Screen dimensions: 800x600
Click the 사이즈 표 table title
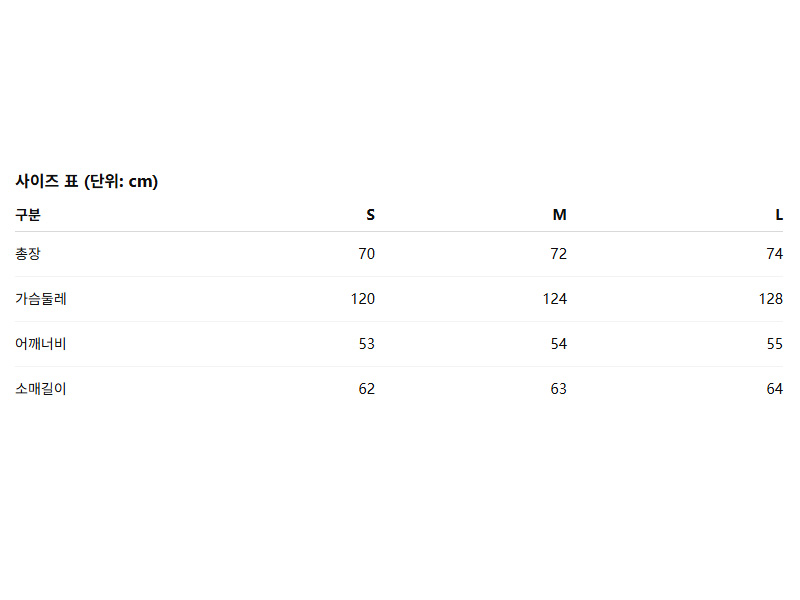point(87,181)
